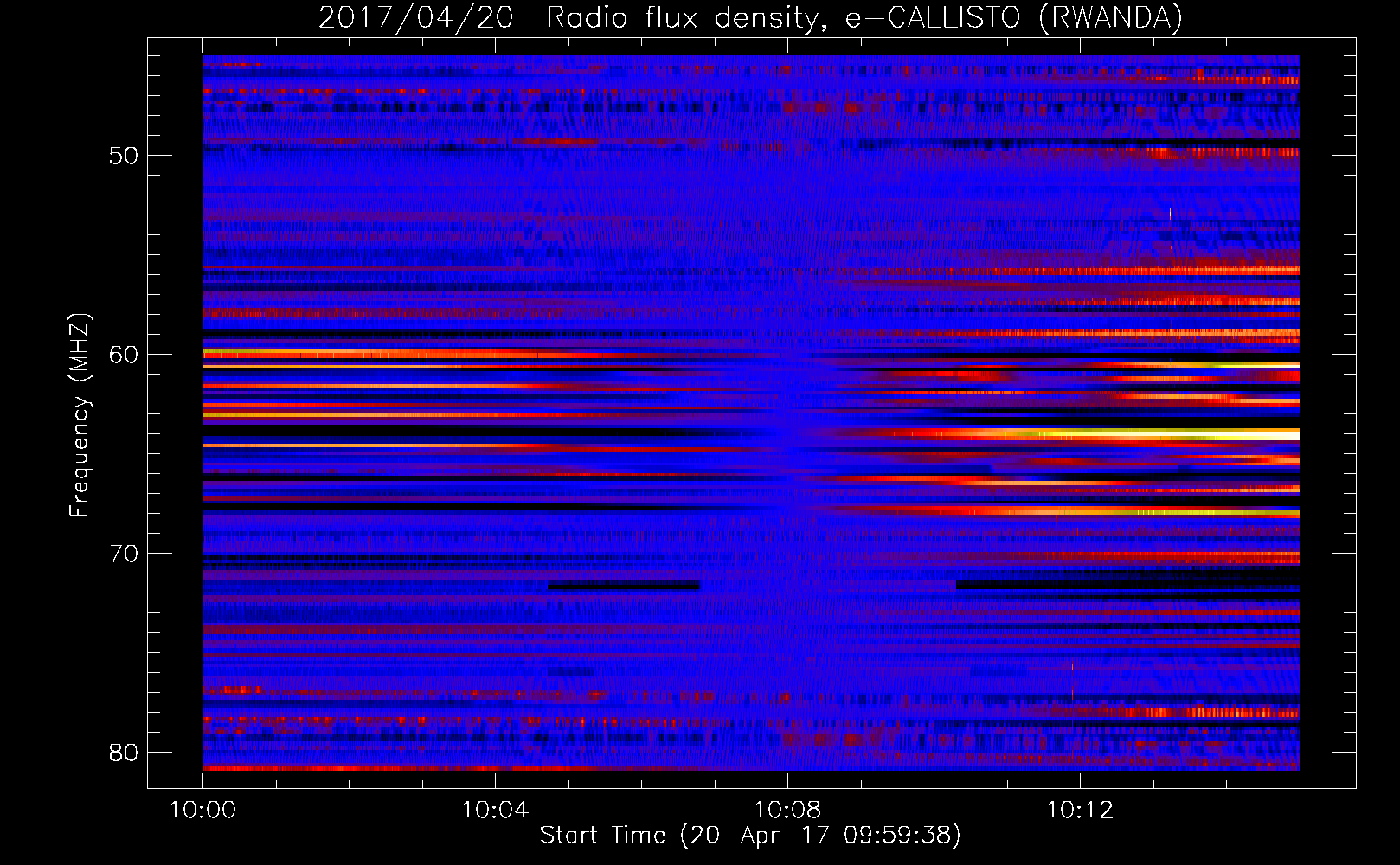1400x865 pixels.
Task: Select the 'Frequency (MHZ)' y-axis label
Action: pos(79,414)
